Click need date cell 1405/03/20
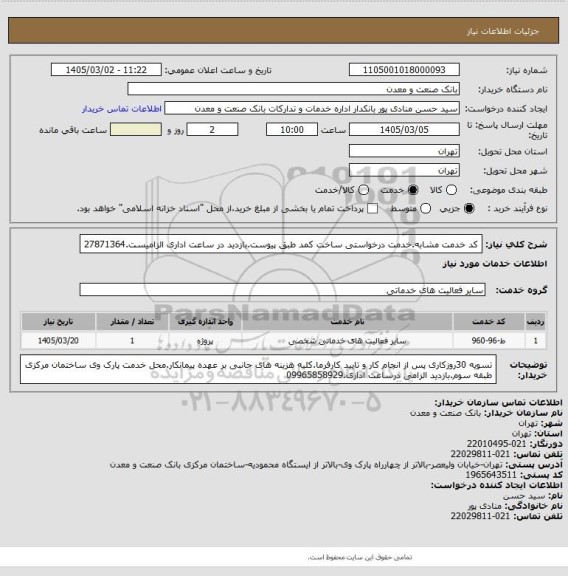This screenshot has height=576, width=568. pyautogui.click(x=58, y=341)
